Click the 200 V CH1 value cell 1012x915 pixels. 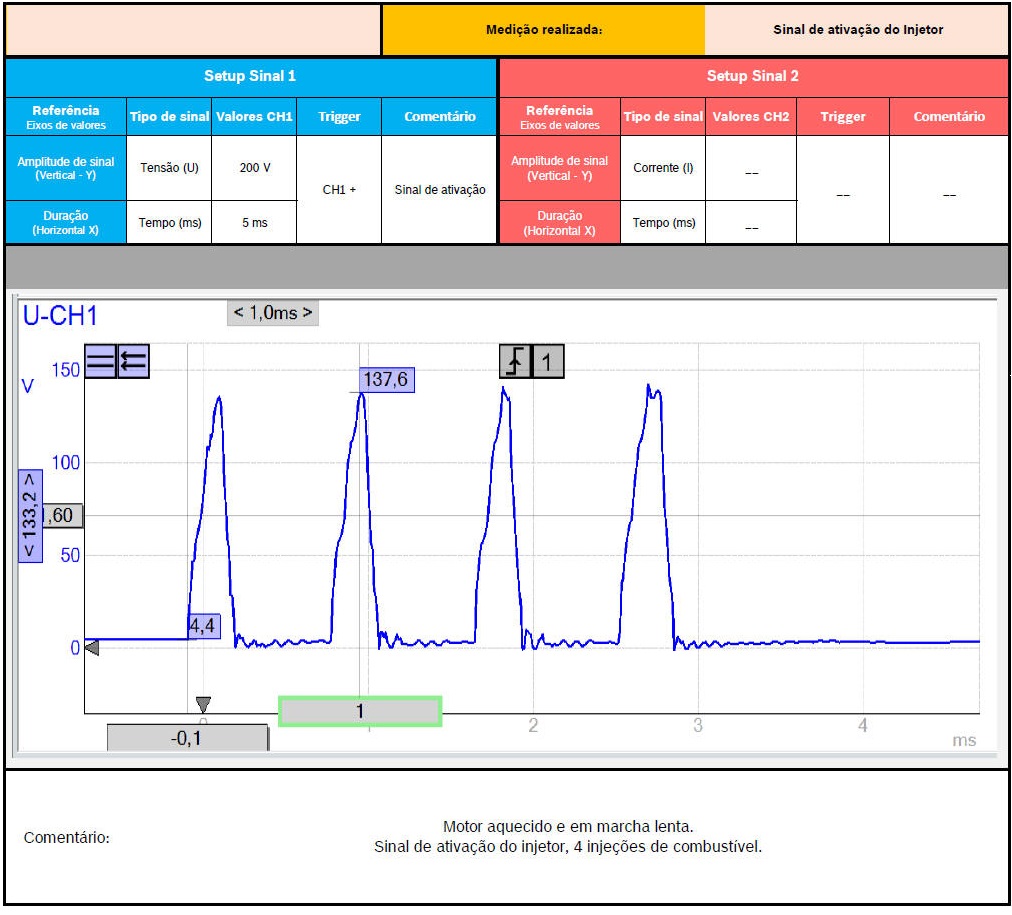click(254, 168)
